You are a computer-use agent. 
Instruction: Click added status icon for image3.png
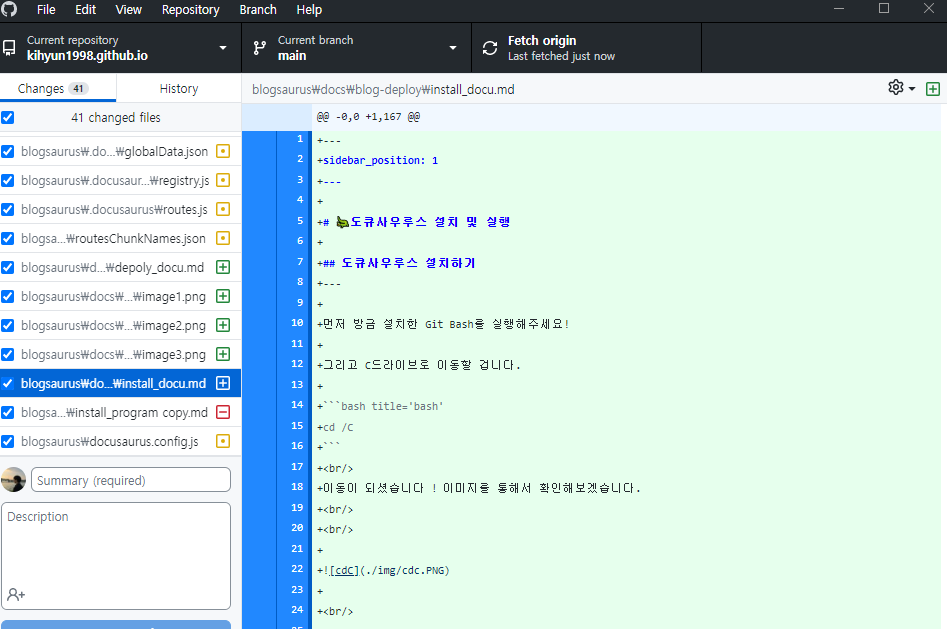point(223,354)
